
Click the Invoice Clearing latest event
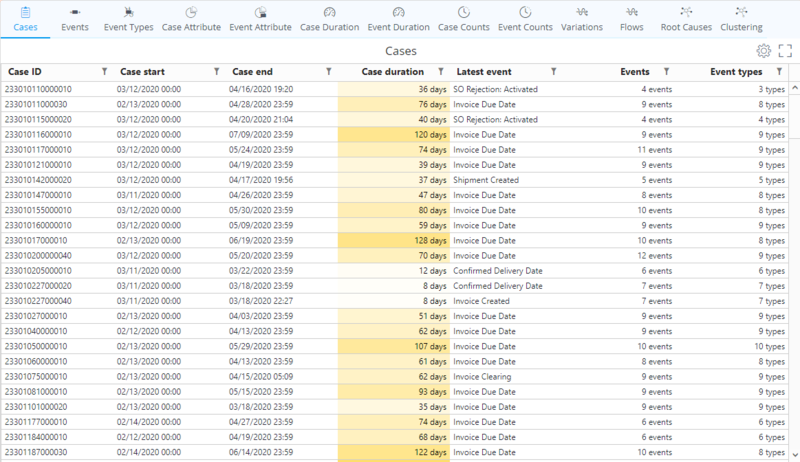coord(482,377)
